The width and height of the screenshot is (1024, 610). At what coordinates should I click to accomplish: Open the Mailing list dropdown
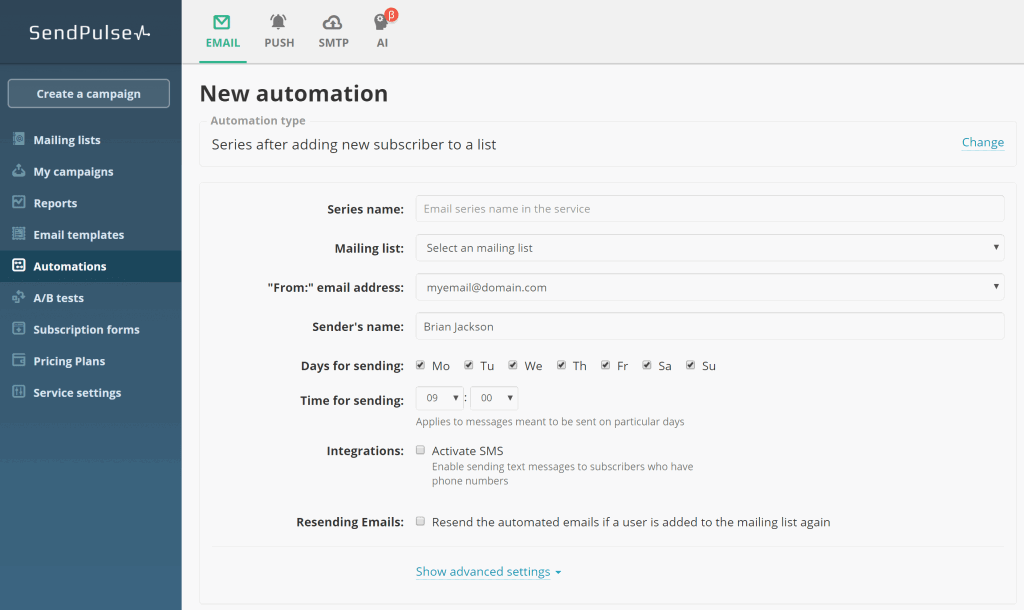pyautogui.click(x=710, y=247)
